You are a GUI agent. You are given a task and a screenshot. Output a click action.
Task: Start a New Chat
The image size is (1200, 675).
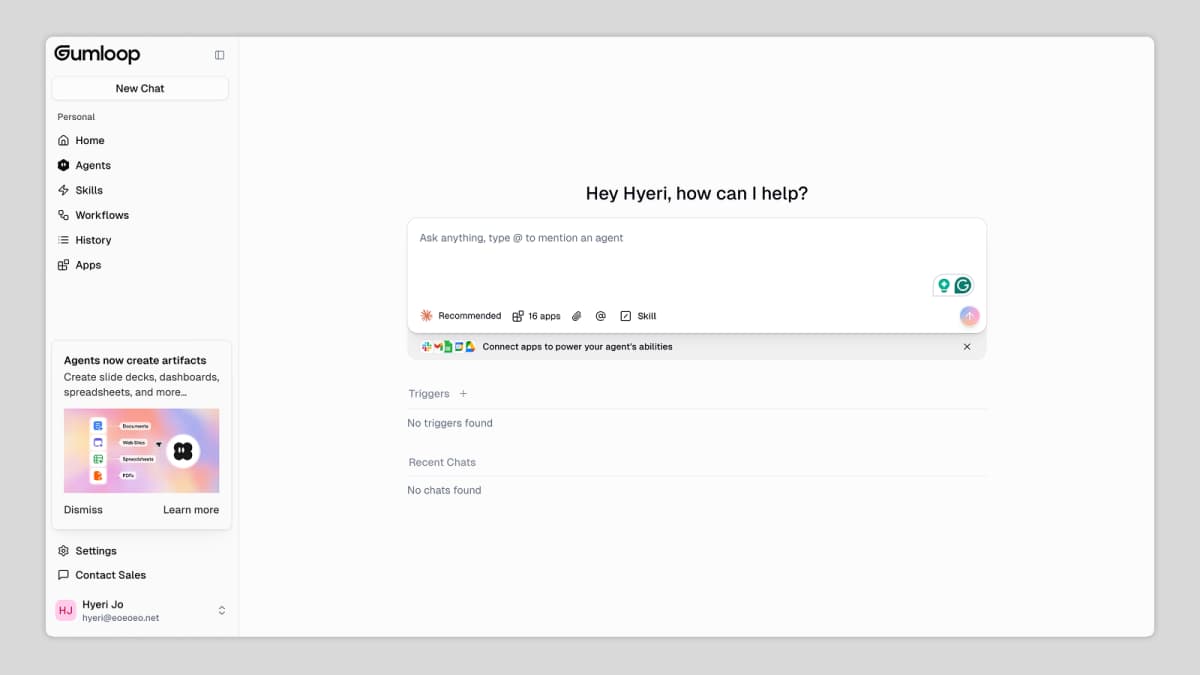click(x=140, y=88)
